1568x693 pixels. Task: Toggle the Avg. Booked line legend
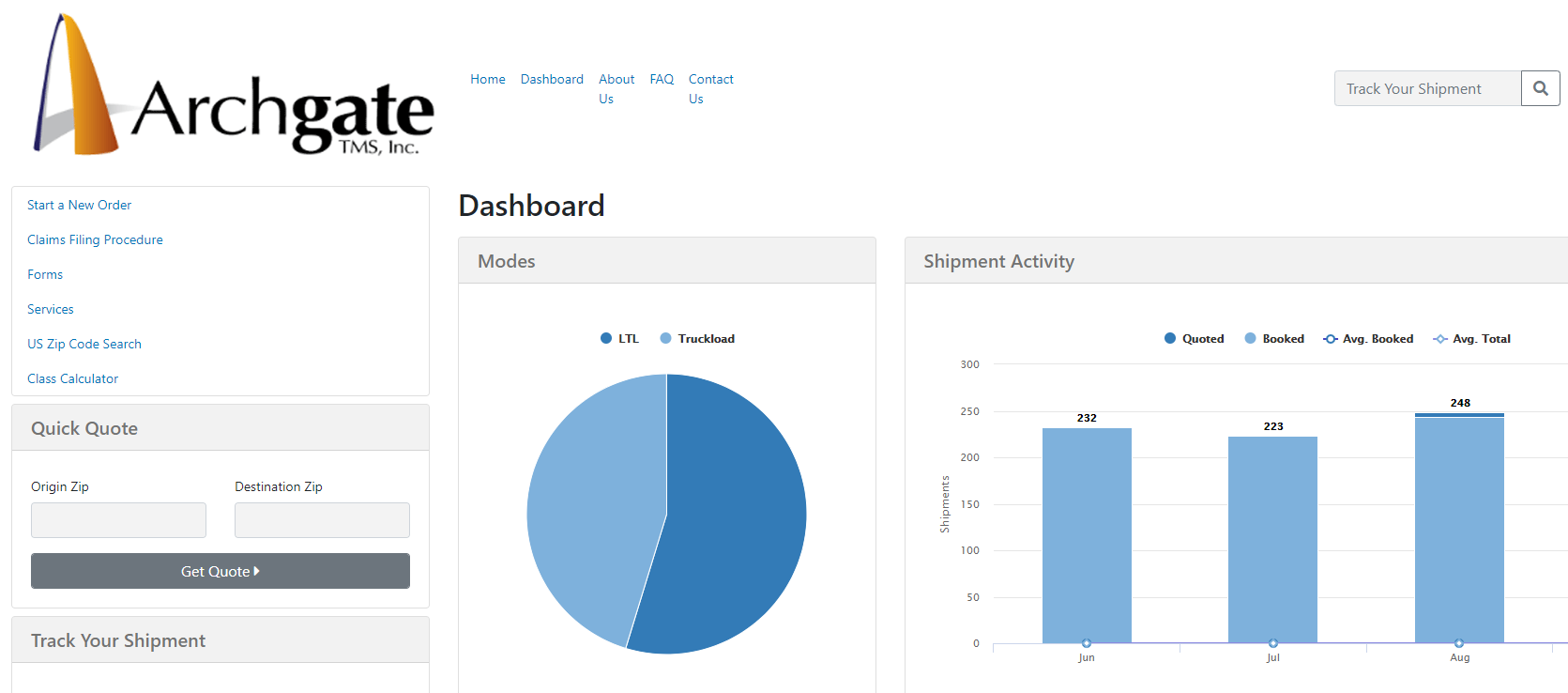tap(1368, 339)
